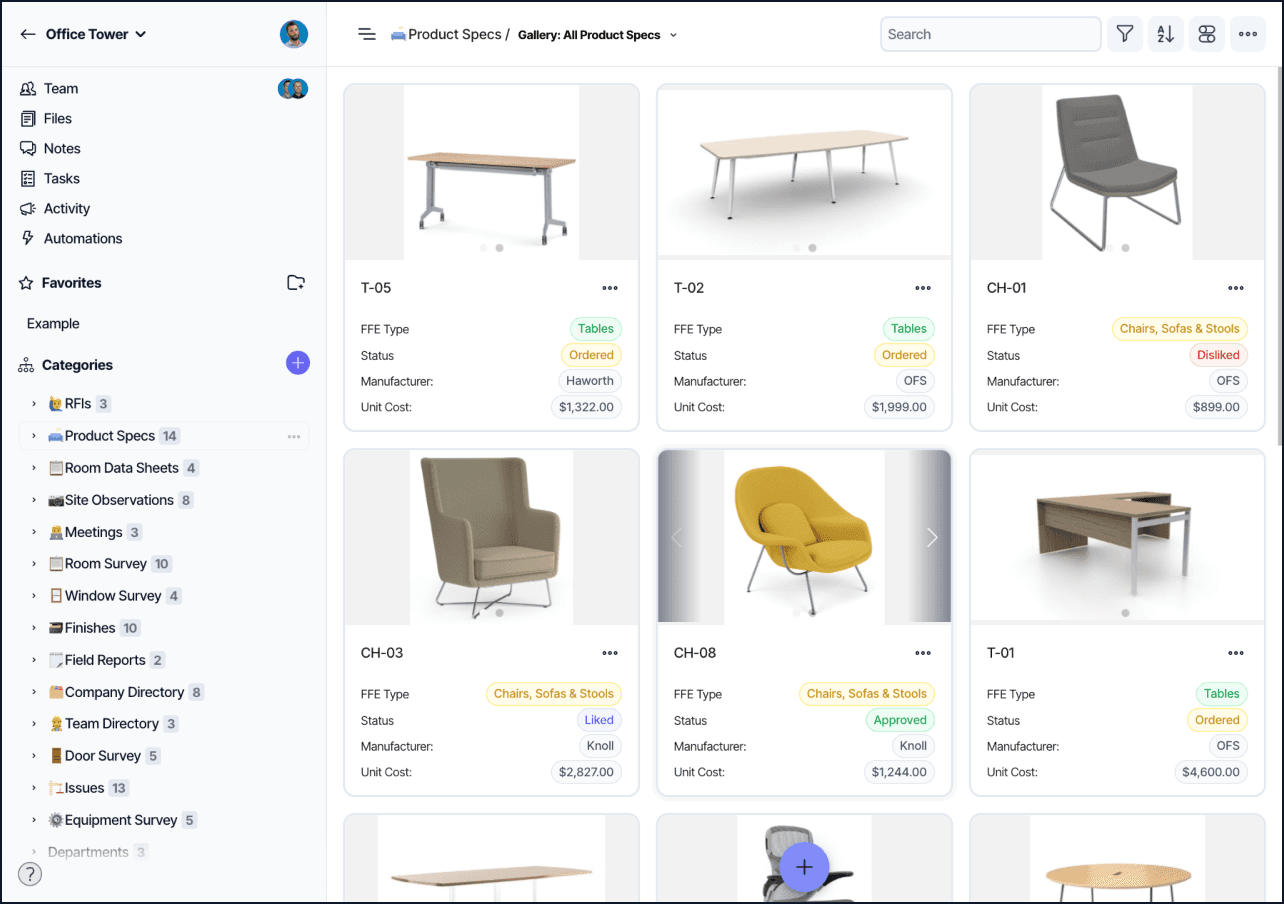Click the floating add record plus button

(805, 867)
